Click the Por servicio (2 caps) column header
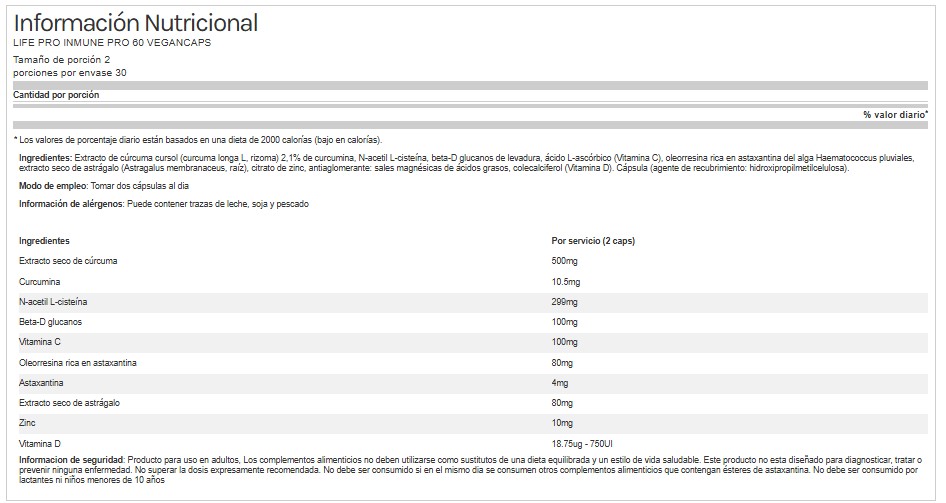The image size is (946, 503). 594,241
